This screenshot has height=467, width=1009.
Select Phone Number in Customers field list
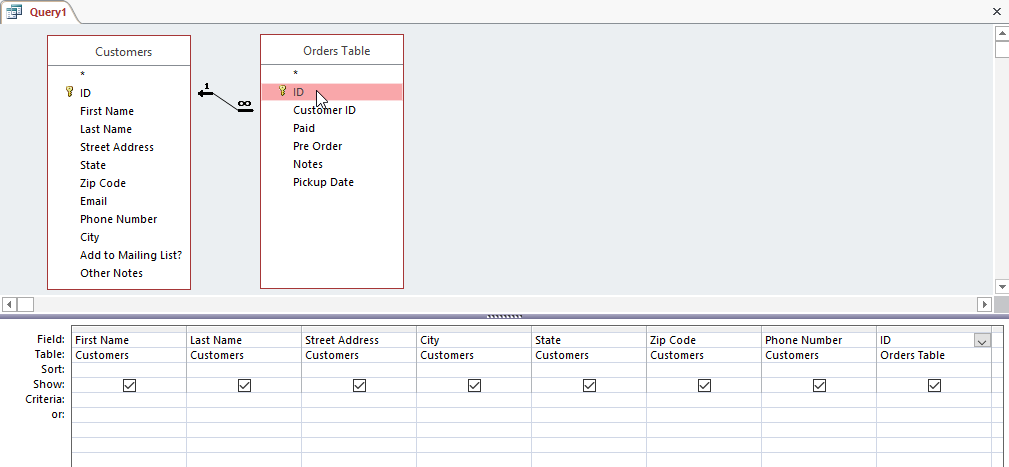[x=118, y=219]
